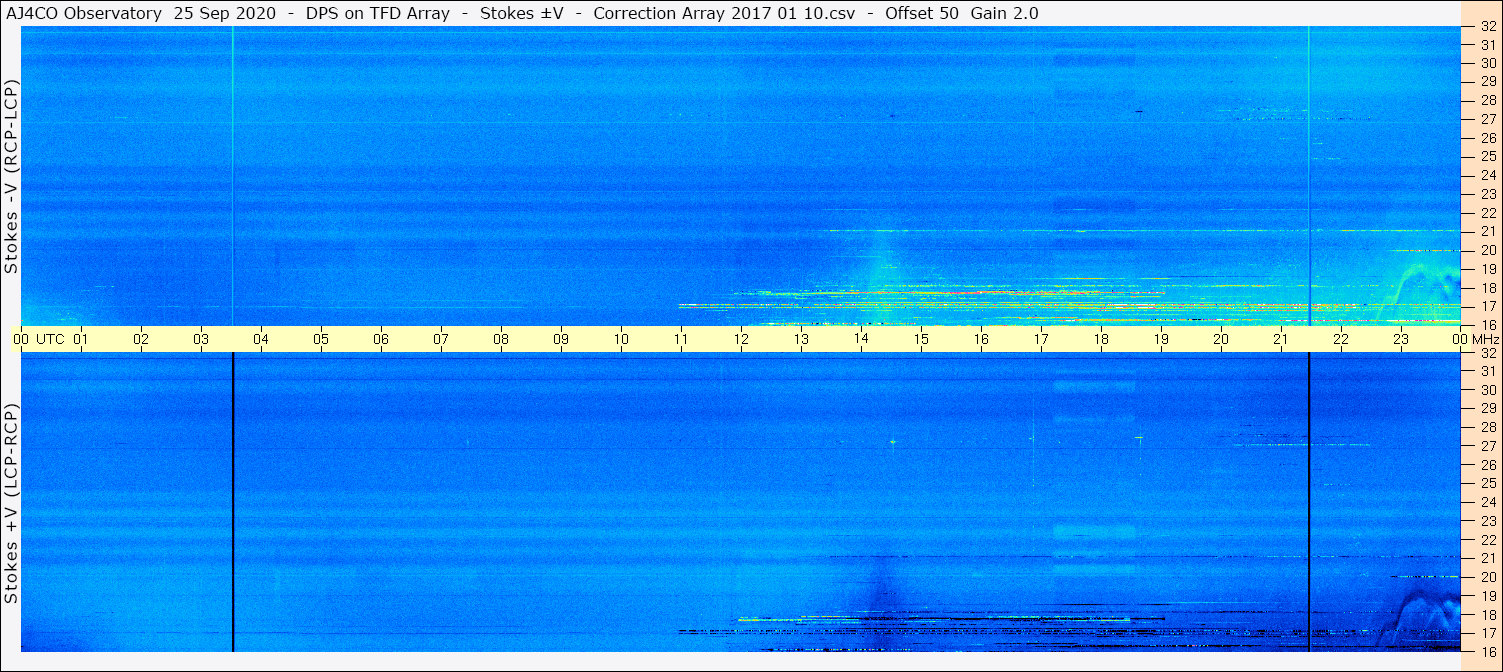
Task: Select hour 23 on the UTC time axis
Action: click(1401, 339)
